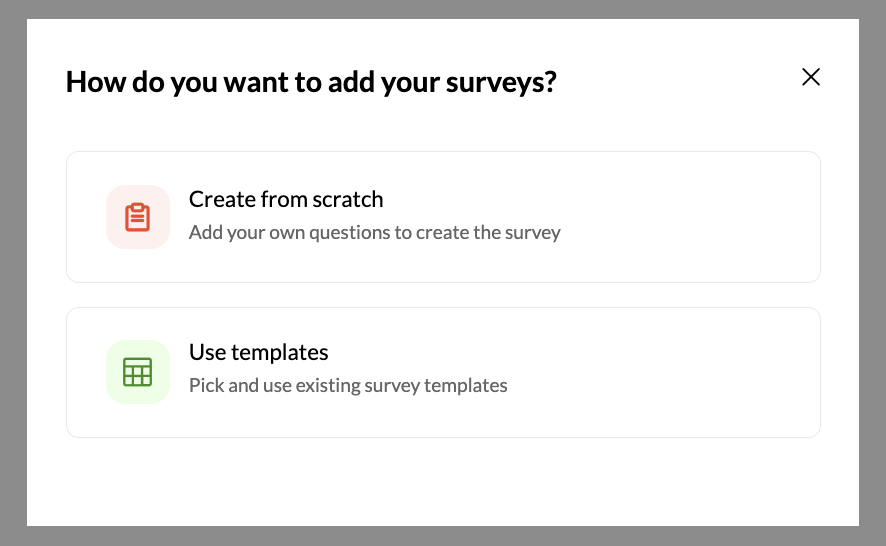
Task: Click the grey overlay below the dialog
Action: coord(443,536)
